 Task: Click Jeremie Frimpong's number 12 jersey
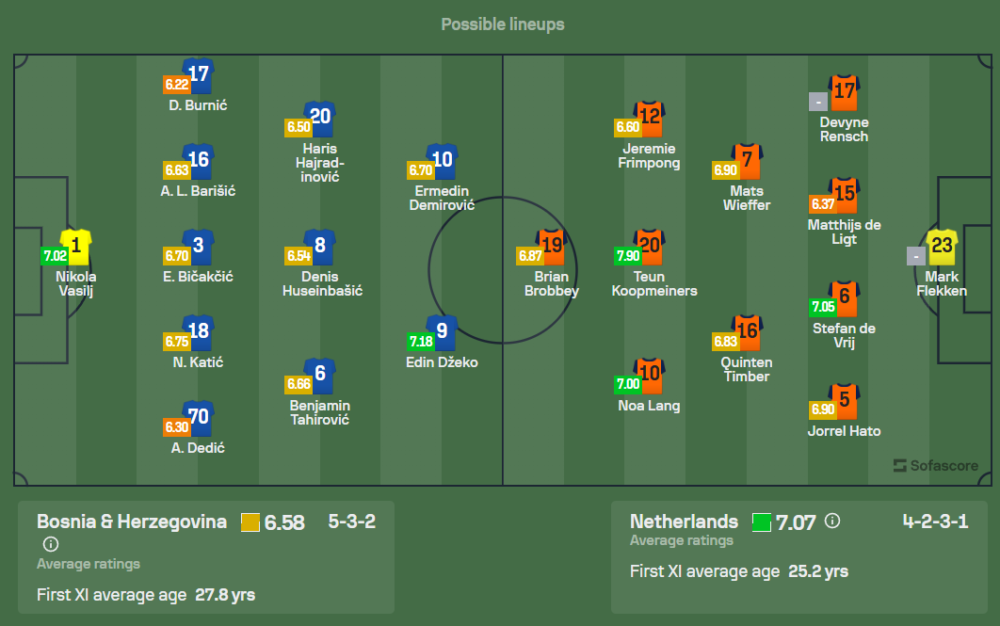(649, 119)
